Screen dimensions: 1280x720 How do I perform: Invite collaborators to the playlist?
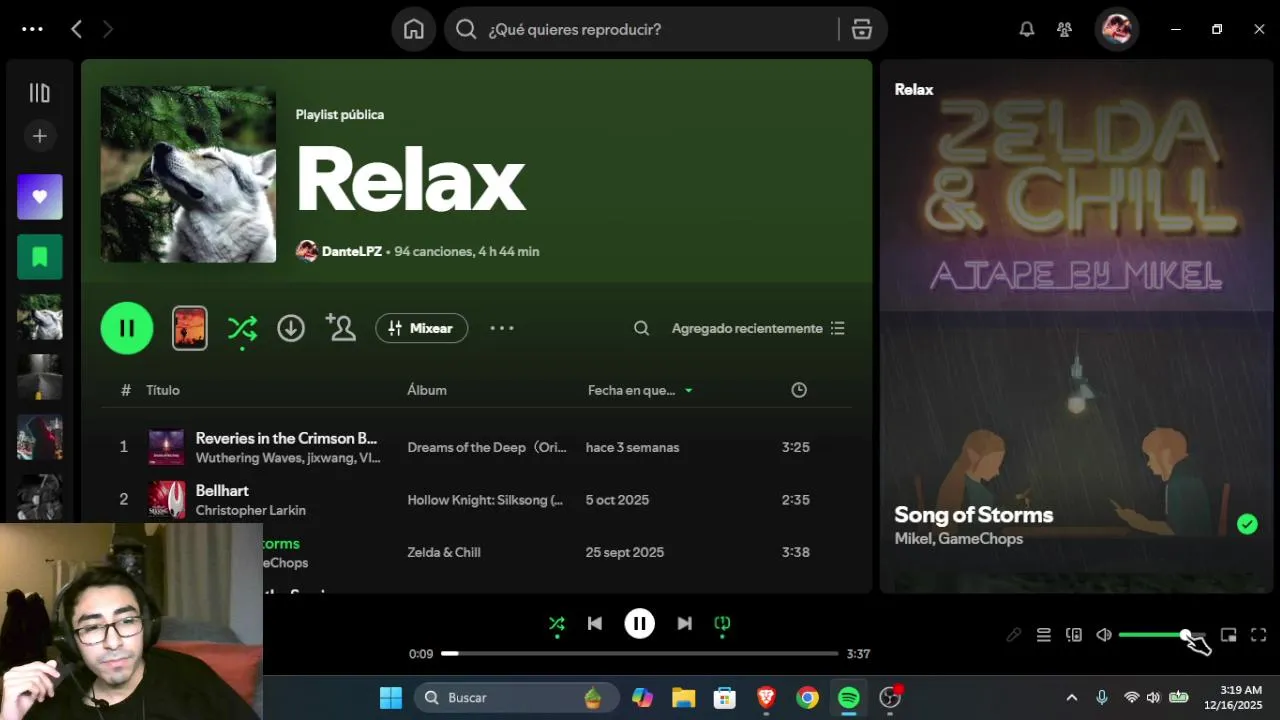pos(340,328)
